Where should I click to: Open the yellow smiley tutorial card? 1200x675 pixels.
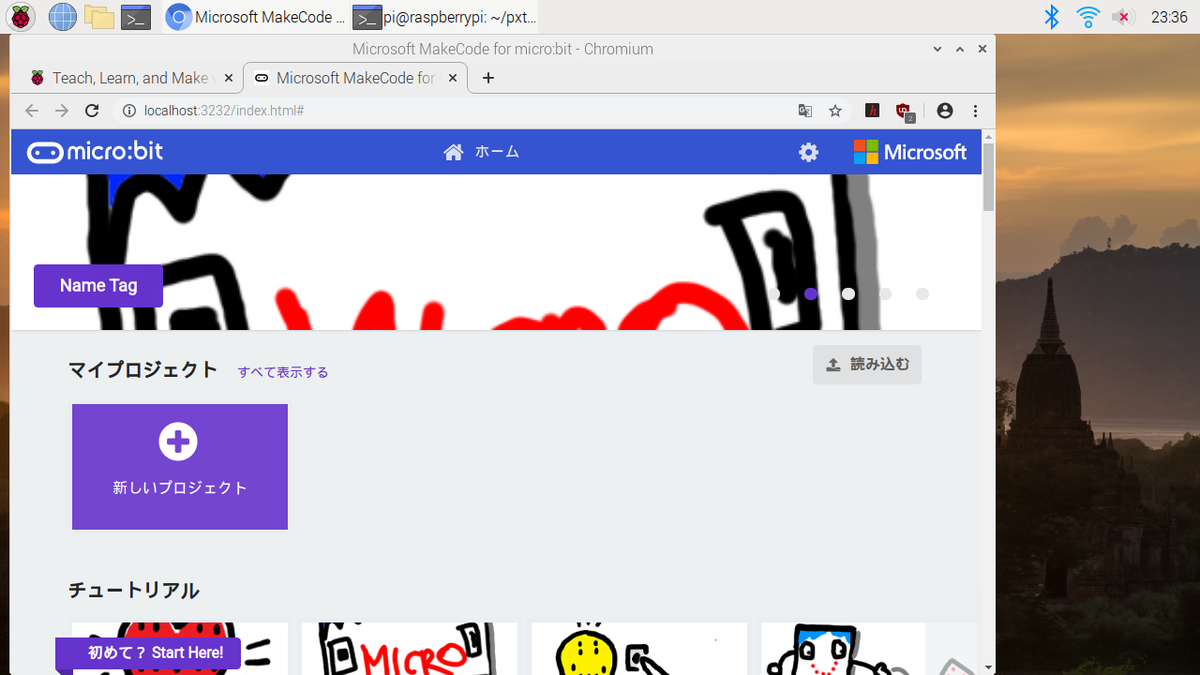tap(639, 648)
